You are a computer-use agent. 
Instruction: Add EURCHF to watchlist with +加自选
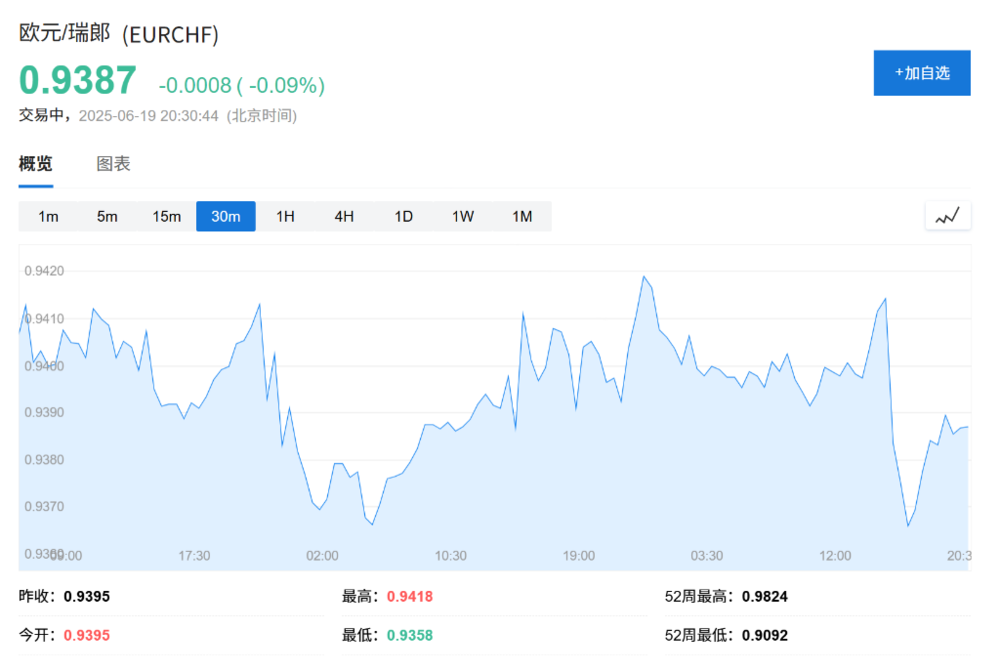921,73
